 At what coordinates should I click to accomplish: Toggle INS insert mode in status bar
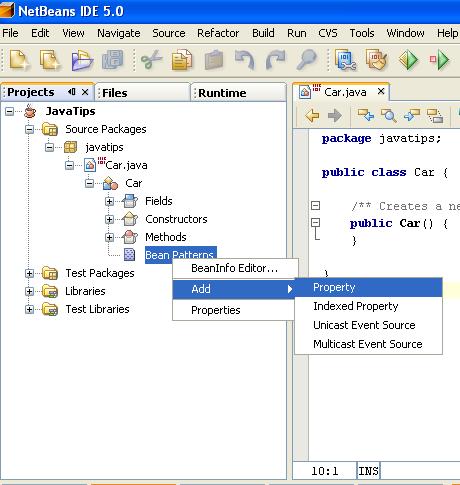point(368,471)
